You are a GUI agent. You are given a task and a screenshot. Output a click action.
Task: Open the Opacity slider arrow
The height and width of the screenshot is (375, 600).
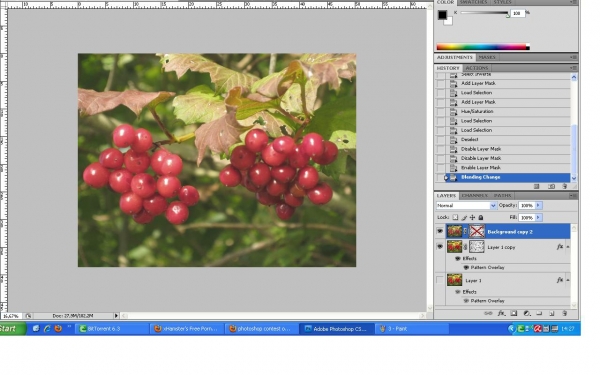(x=538, y=205)
